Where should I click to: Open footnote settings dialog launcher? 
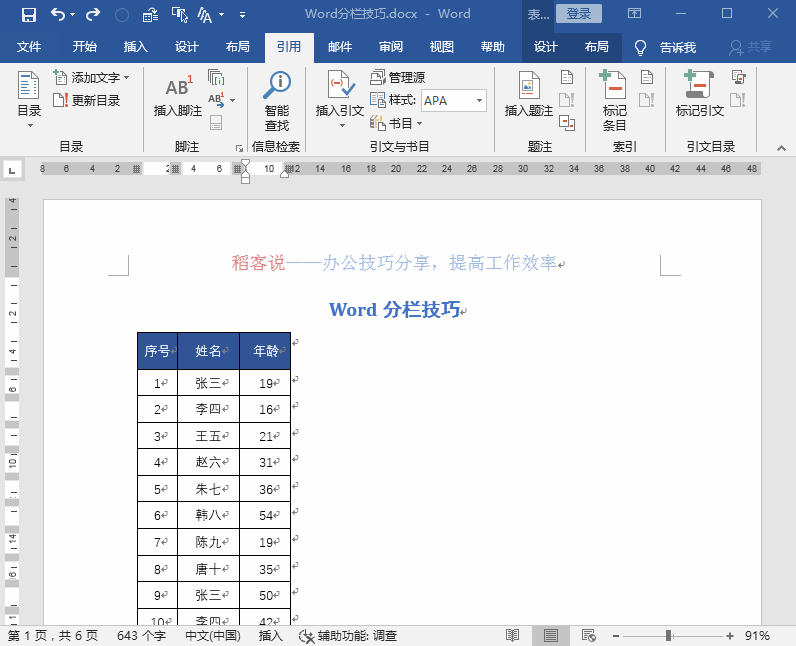click(239, 148)
